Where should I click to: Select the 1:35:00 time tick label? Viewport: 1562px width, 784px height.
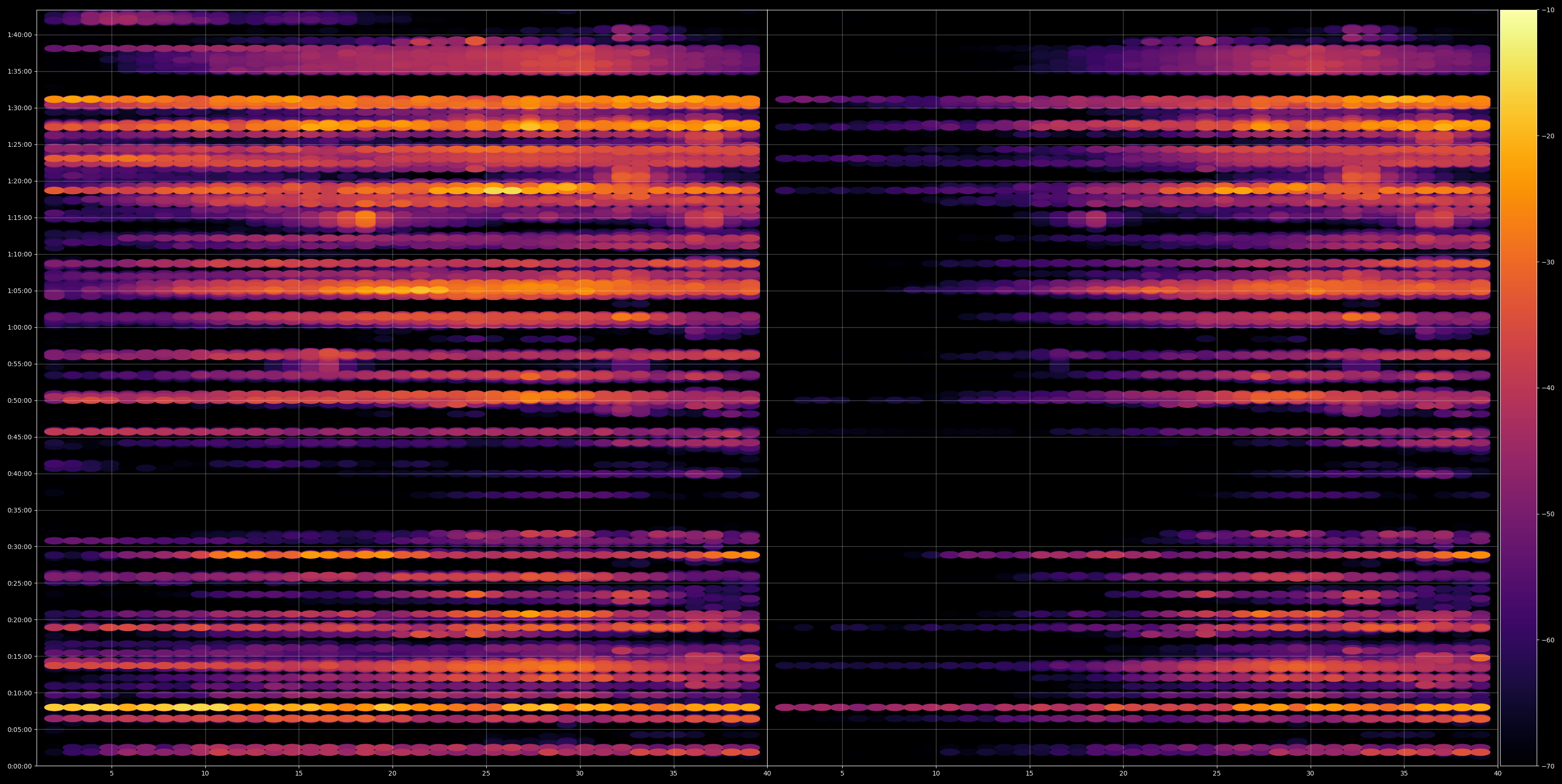click(x=19, y=72)
